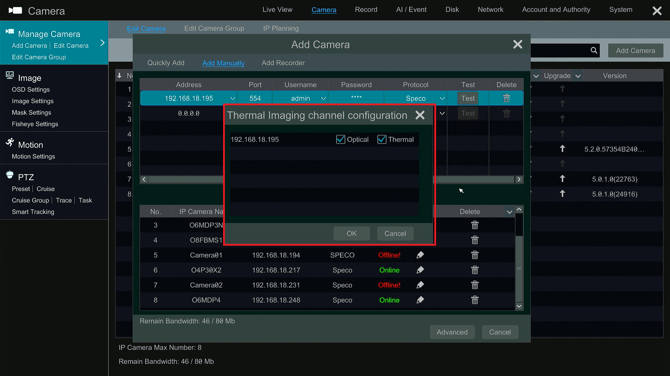This screenshot has height=376, width=670.
Task: Switch to the Quickly Add tab
Action: point(166,63)
